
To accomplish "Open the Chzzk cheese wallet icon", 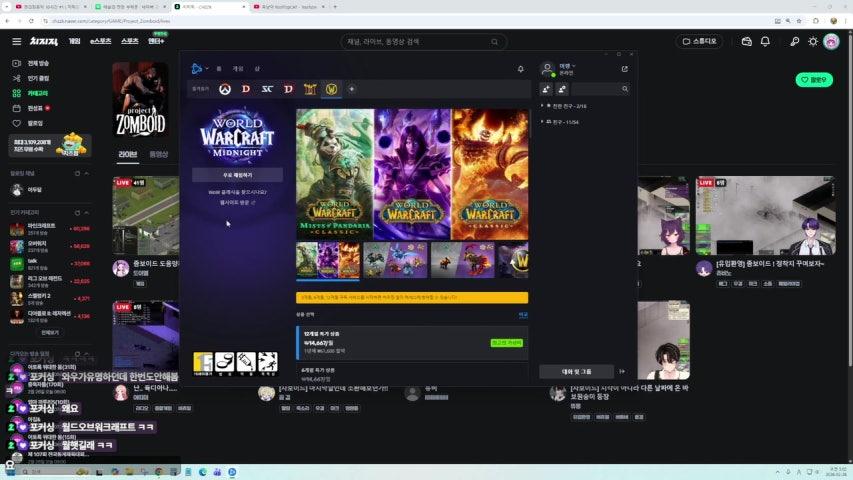I will [746, 41].
